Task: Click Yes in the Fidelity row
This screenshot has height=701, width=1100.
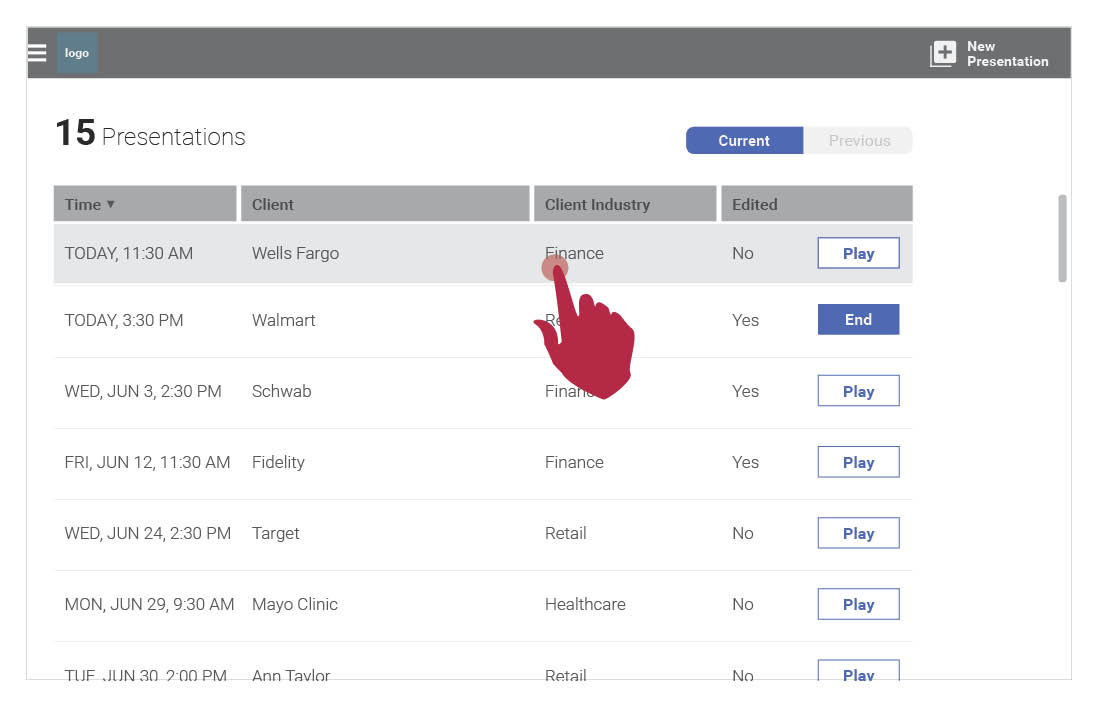Action: tap(745, 462)
